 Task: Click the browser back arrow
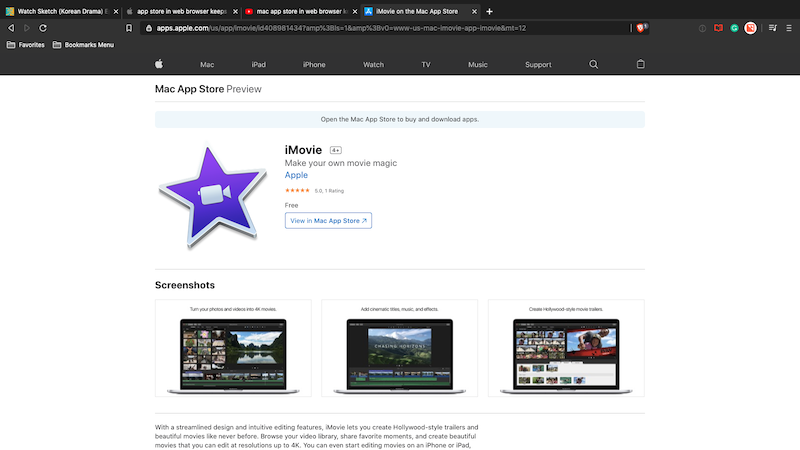coord(11,28)
